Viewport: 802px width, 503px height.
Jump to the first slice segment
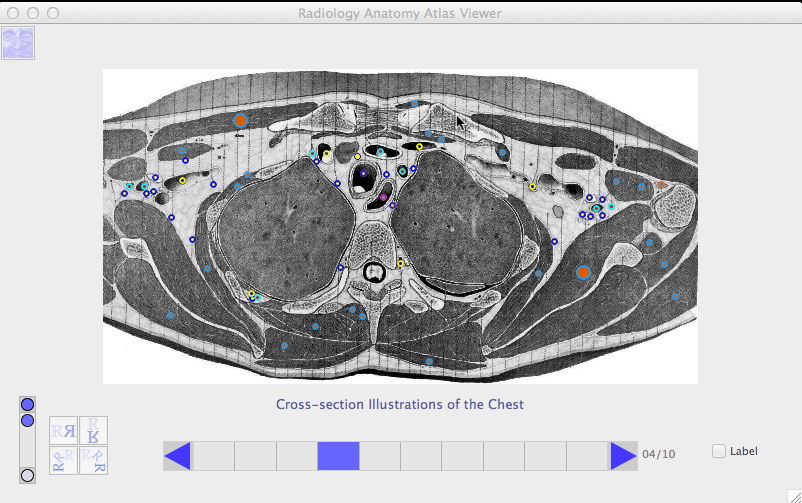(213, 456)
